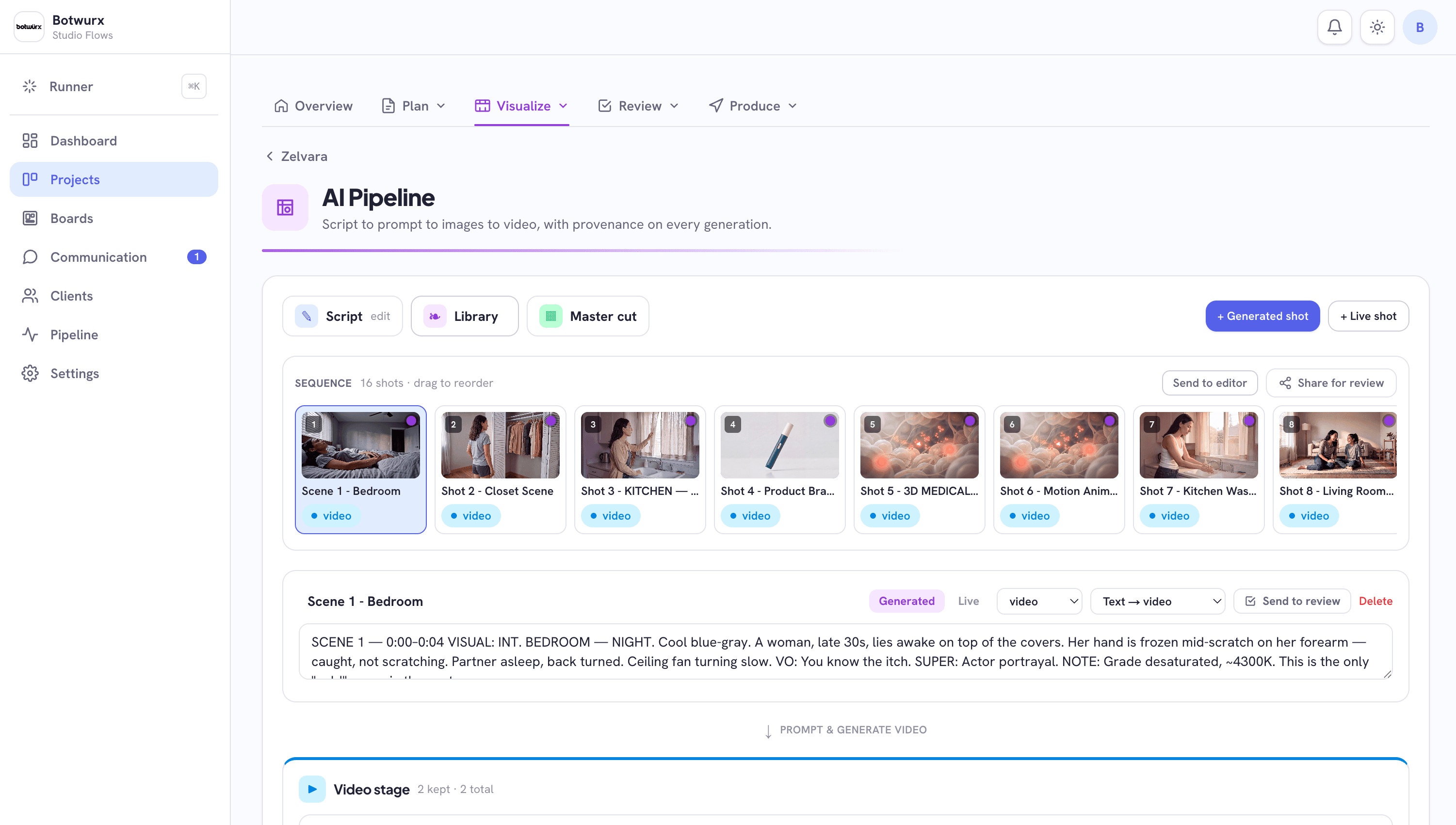
Task: Select Shot 3 Kitchen thumbnail
Action: coord(640,445)
